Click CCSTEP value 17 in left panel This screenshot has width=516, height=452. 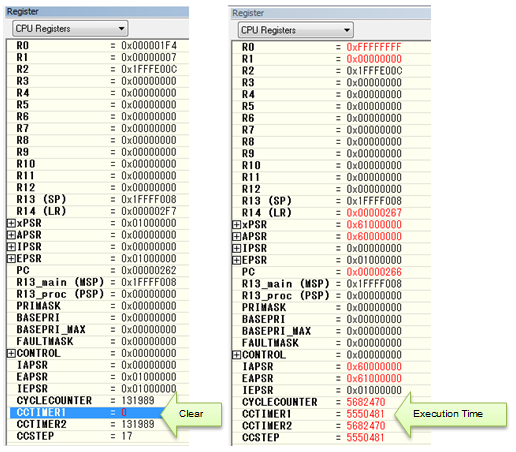tap(127, 436)
